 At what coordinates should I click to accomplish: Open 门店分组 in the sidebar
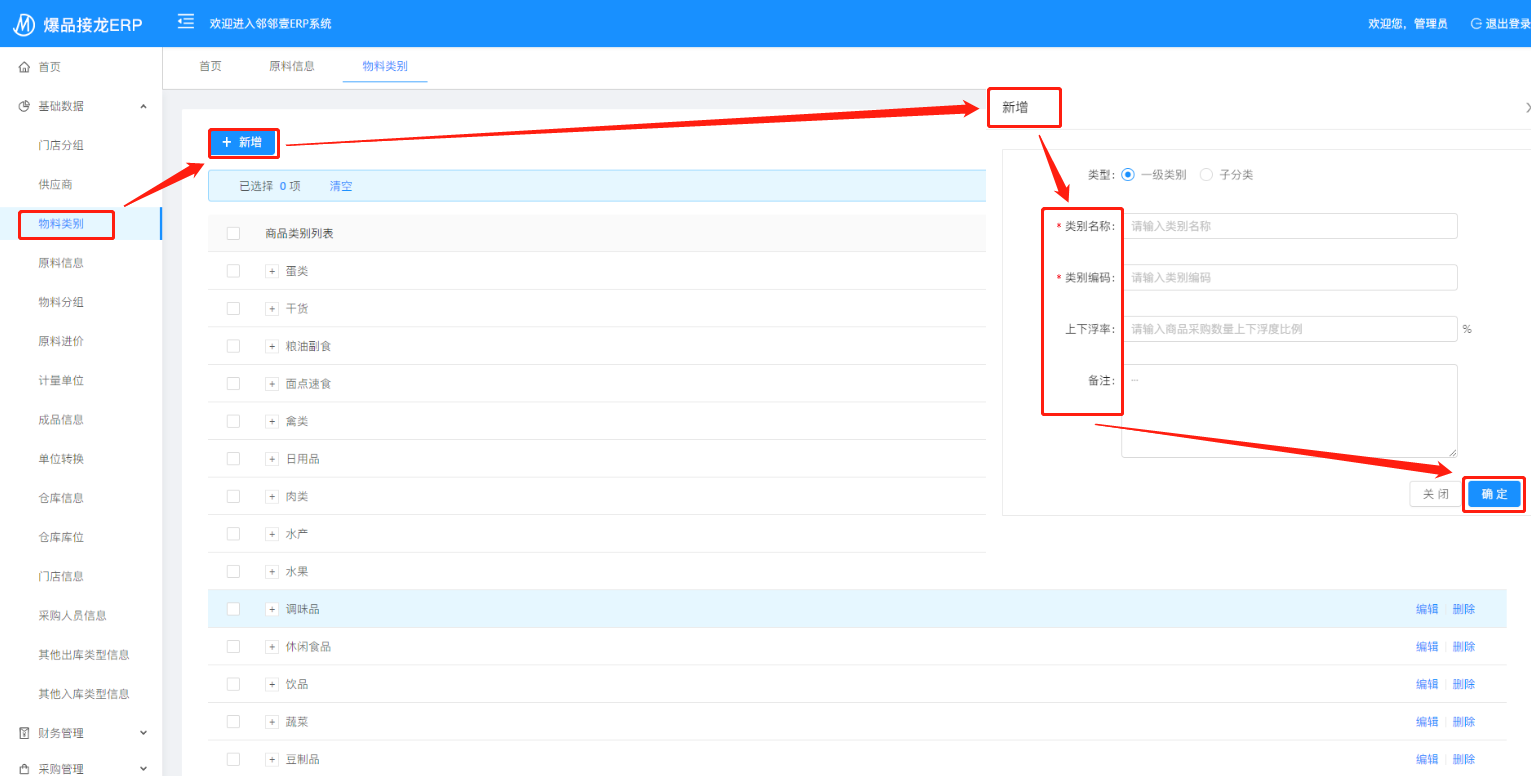click(61, 145)
